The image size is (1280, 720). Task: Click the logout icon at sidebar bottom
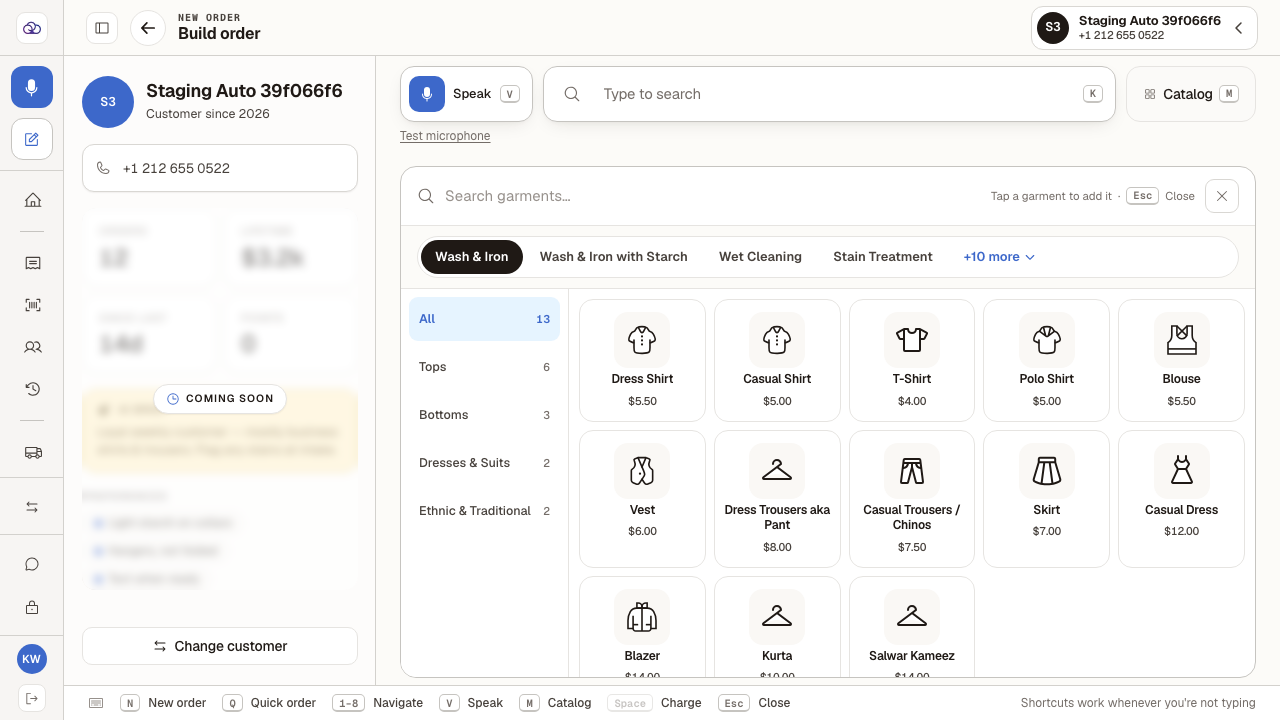coord(32,698)
